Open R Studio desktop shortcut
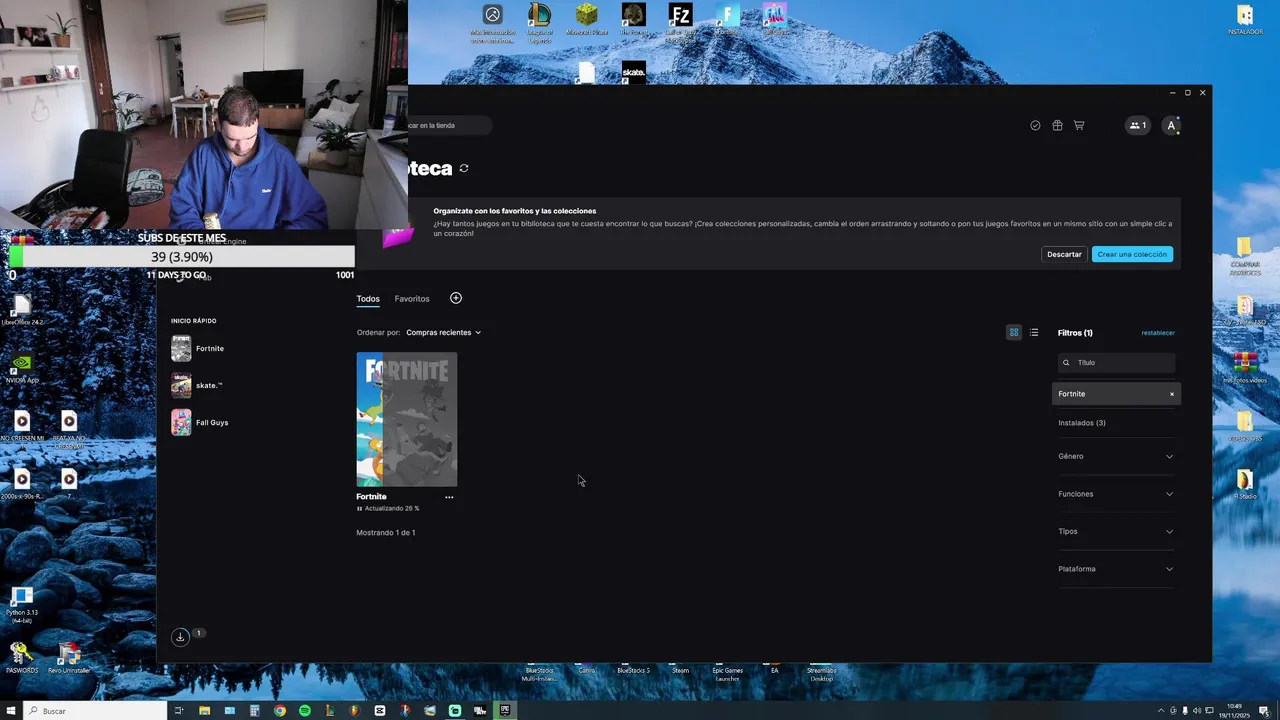1280x720 pixels. point(1245,484)
